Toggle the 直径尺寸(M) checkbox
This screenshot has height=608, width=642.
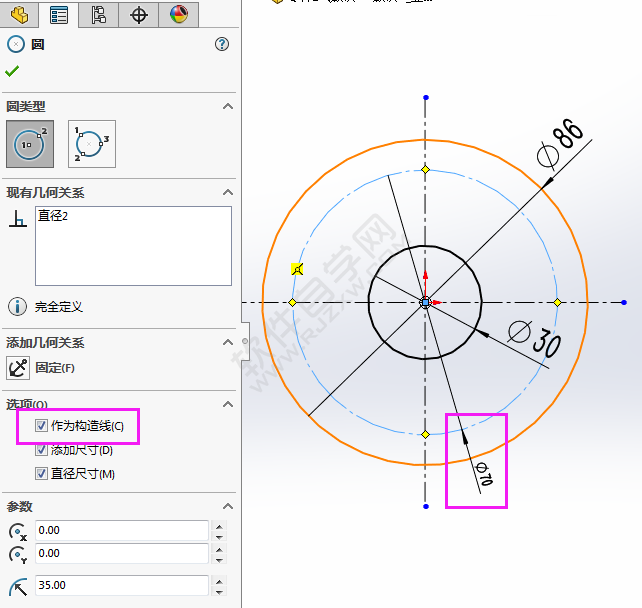click(x=41, y=474)
